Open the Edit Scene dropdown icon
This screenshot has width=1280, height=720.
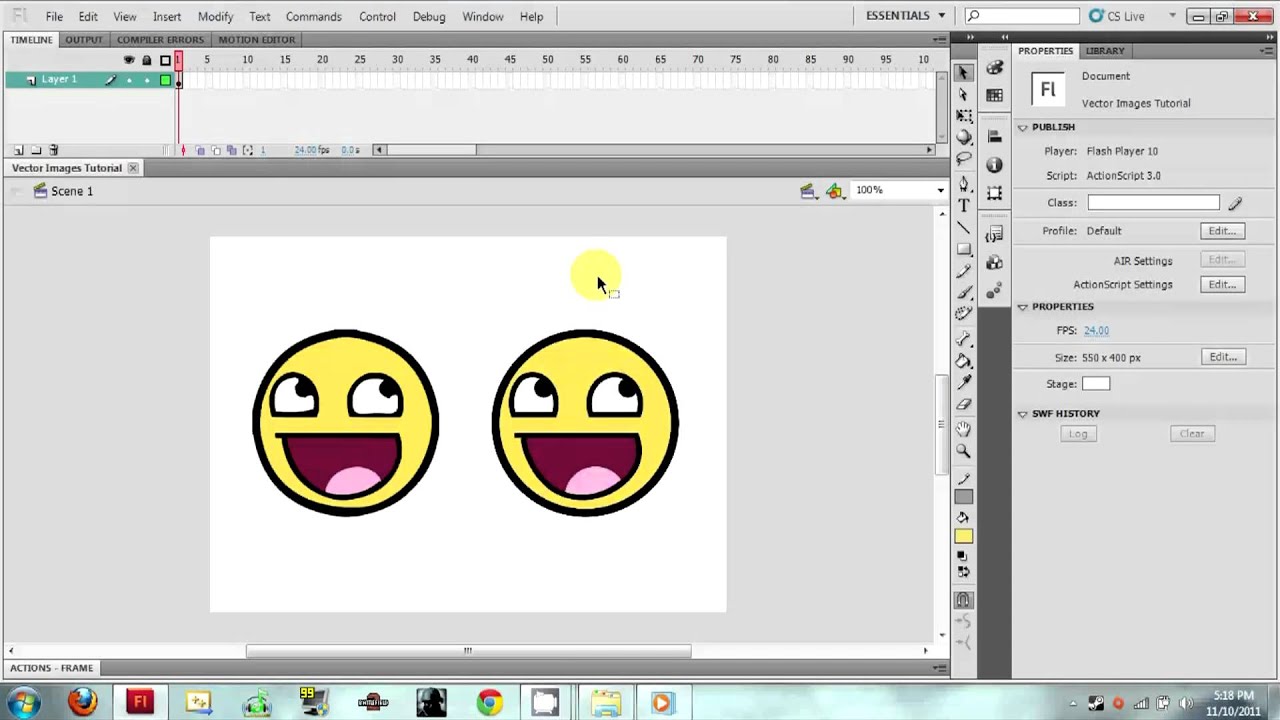[808, 191]
